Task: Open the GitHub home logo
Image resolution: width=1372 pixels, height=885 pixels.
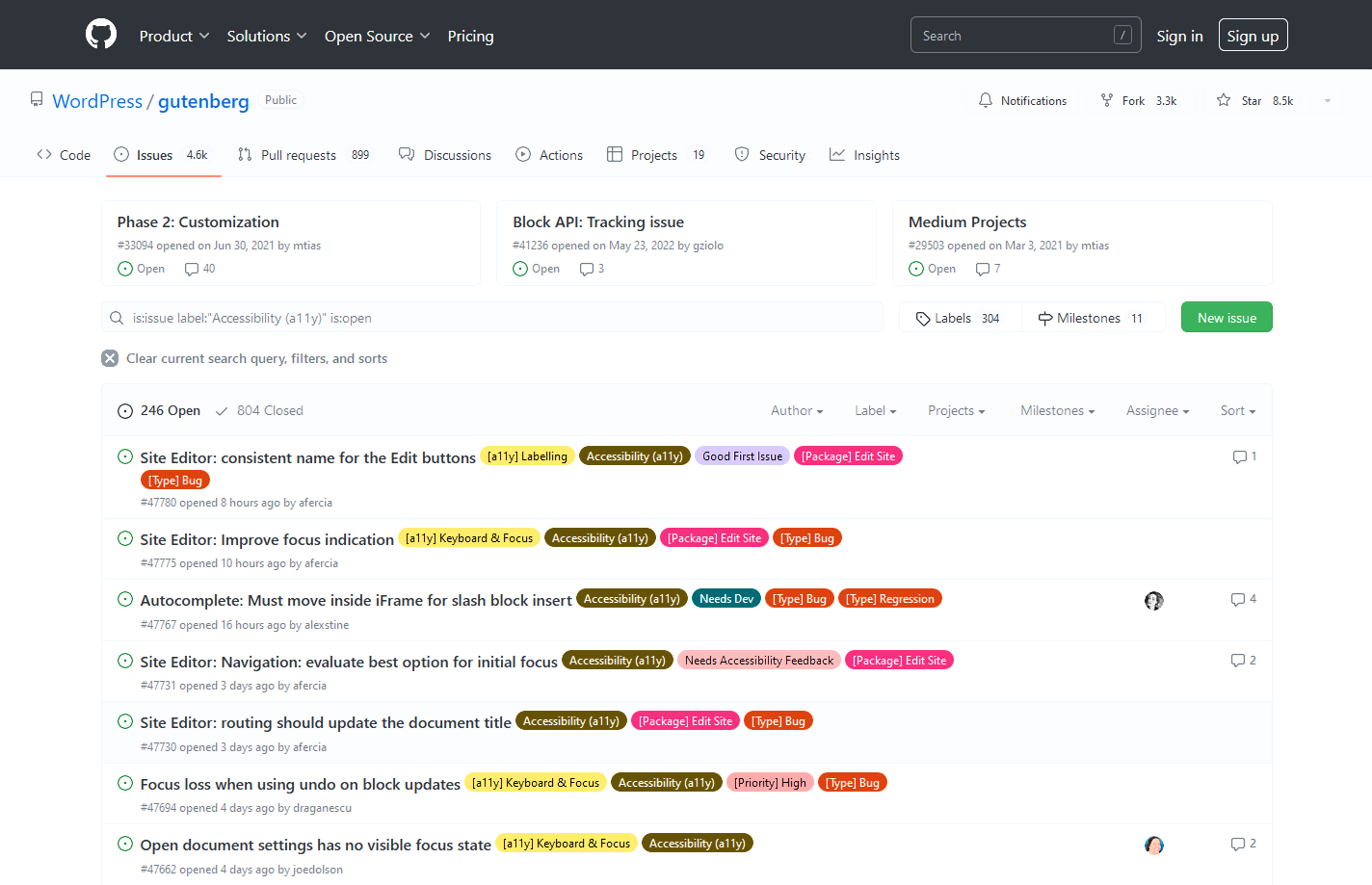Action: click(x=101, y=35)
